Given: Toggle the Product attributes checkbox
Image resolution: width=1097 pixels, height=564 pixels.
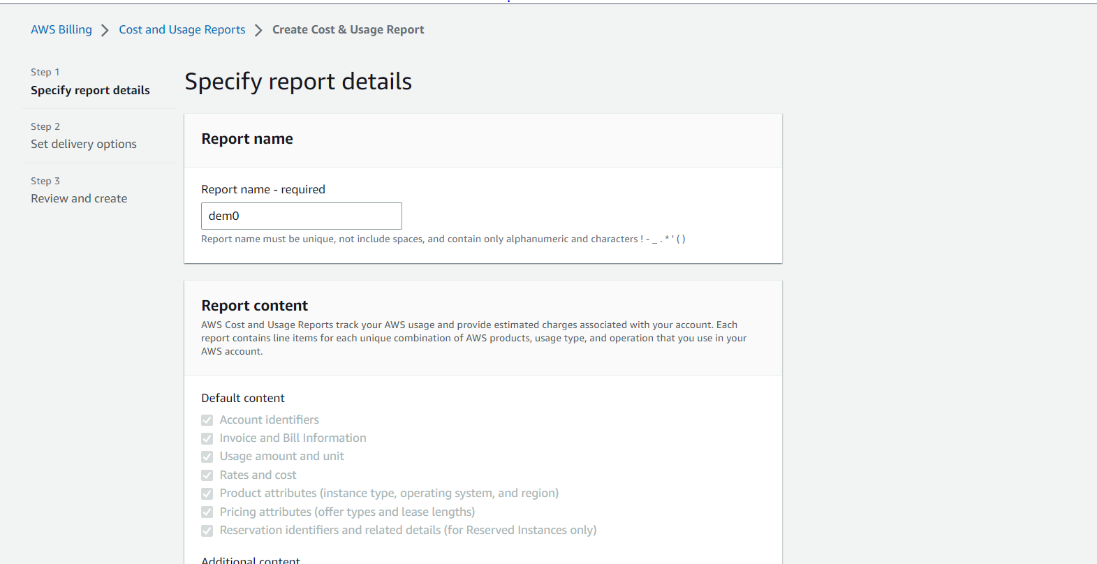Looking at the screenshot, I should (x=207, y=493).
